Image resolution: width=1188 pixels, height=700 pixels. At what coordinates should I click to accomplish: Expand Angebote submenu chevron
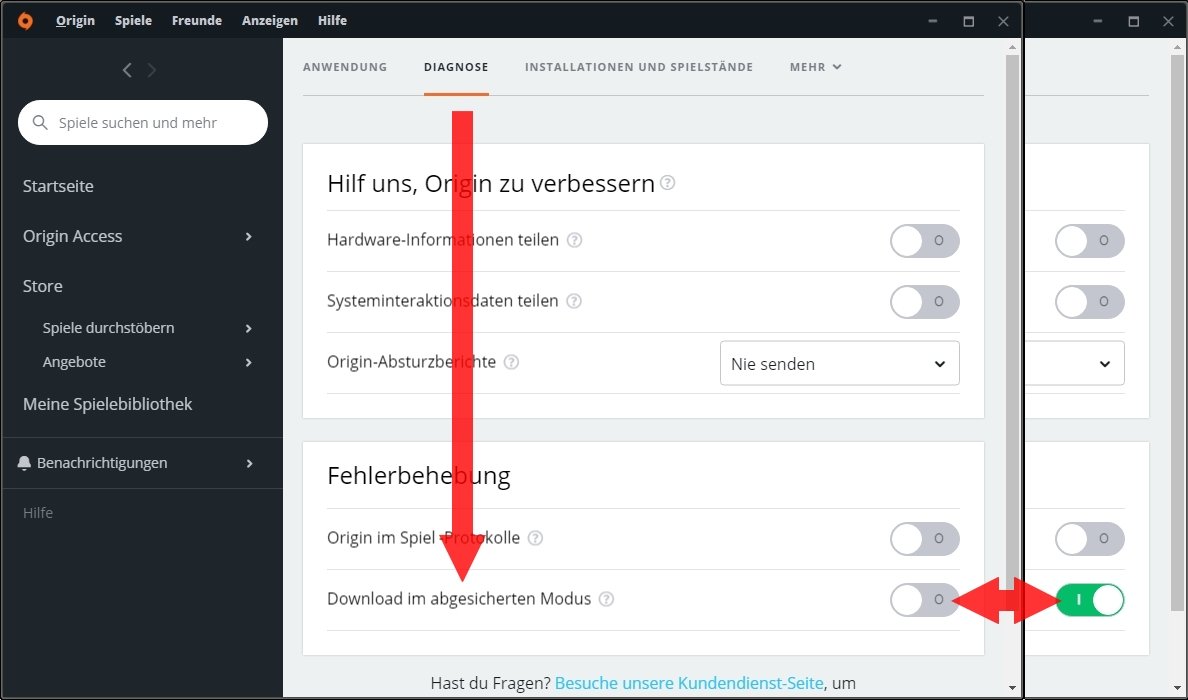(x=249, y=363)
